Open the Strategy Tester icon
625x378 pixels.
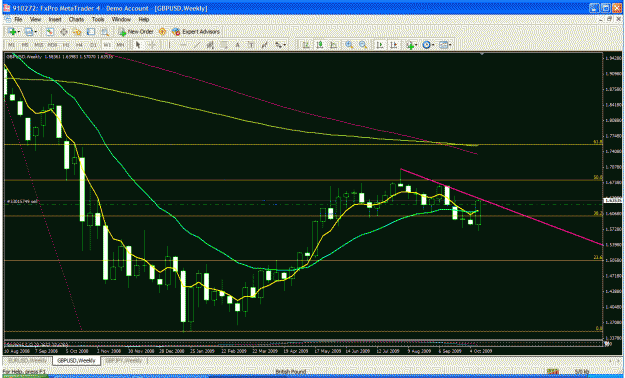click(x=104, y=32)
